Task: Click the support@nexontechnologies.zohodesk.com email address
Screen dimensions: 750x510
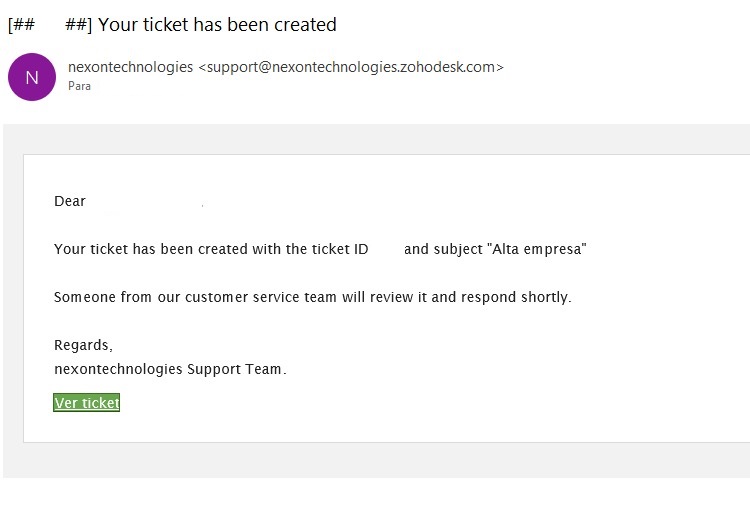Action: click(x=351, y=67)
